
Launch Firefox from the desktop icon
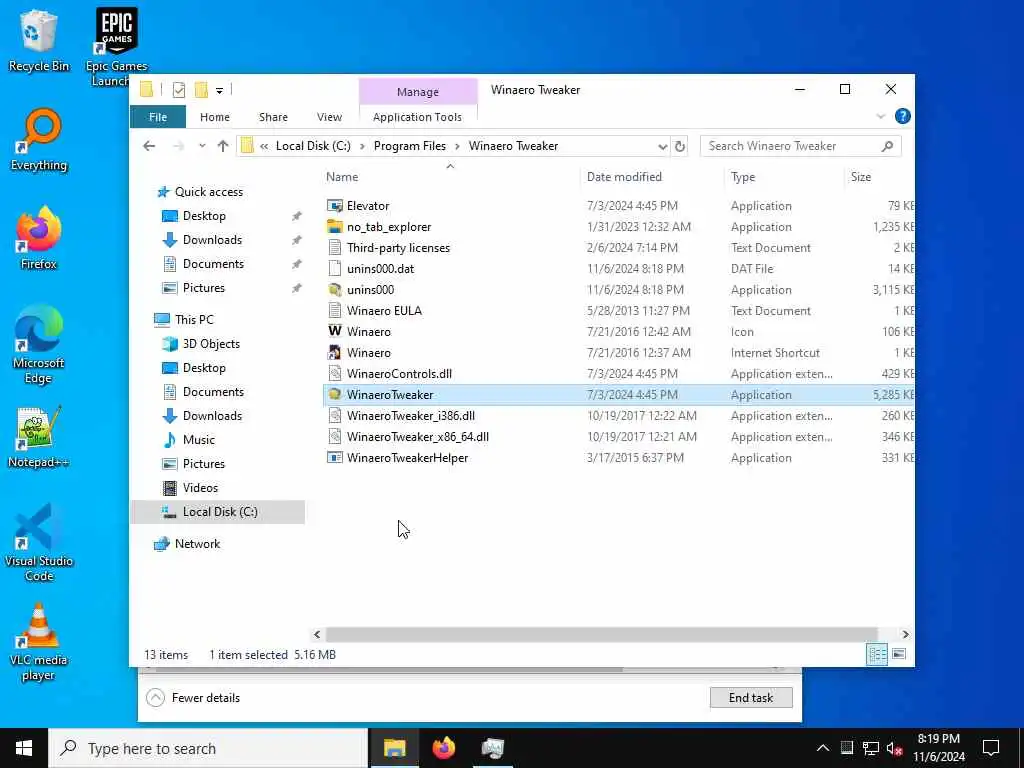[38, 238]
